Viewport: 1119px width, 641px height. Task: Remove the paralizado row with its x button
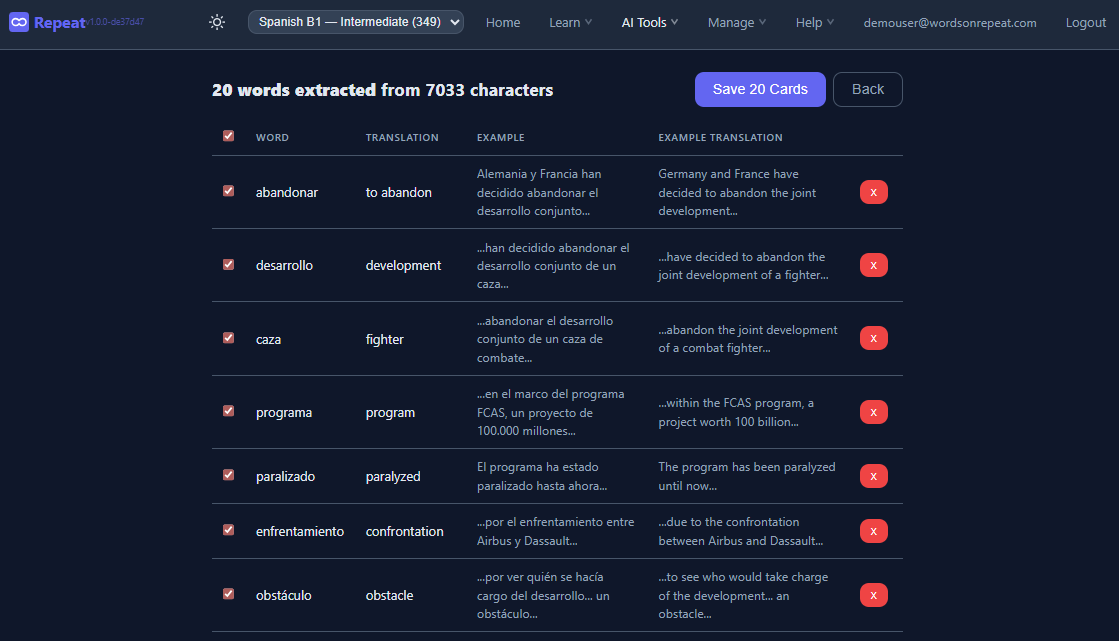click(874, 476)
